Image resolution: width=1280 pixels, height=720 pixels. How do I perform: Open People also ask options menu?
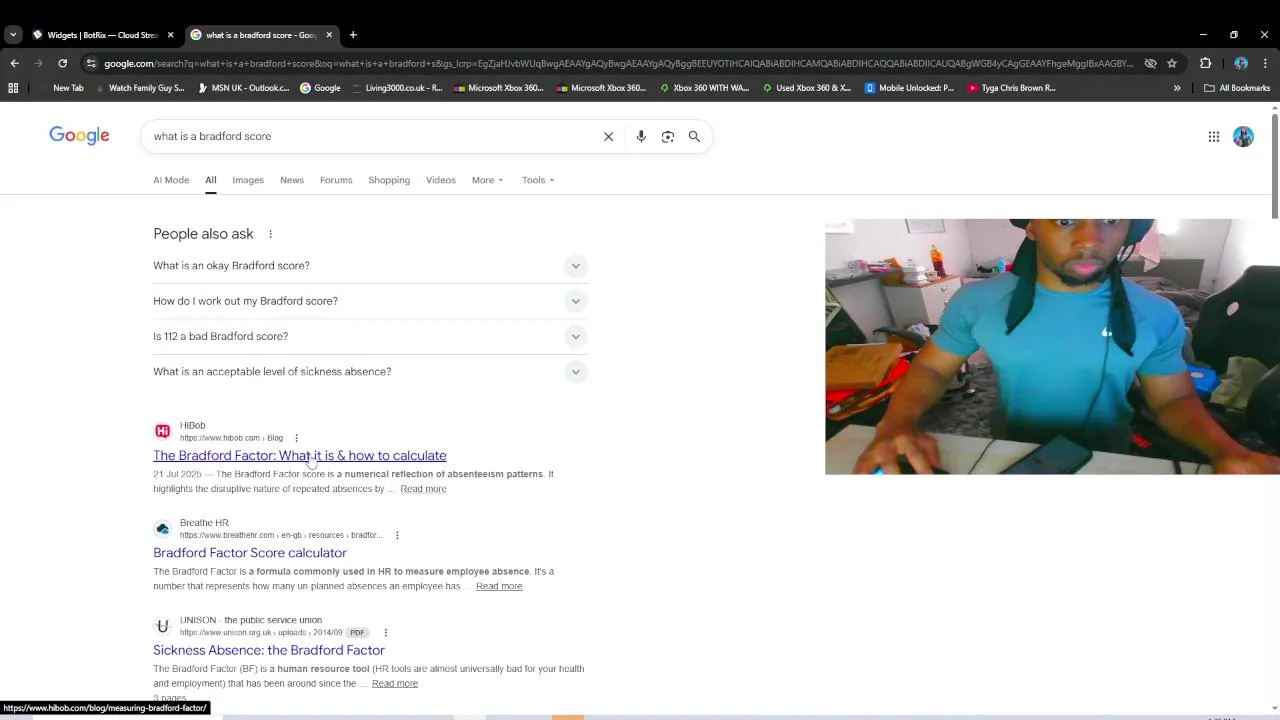pyautogui.click(x=270, y=234)
